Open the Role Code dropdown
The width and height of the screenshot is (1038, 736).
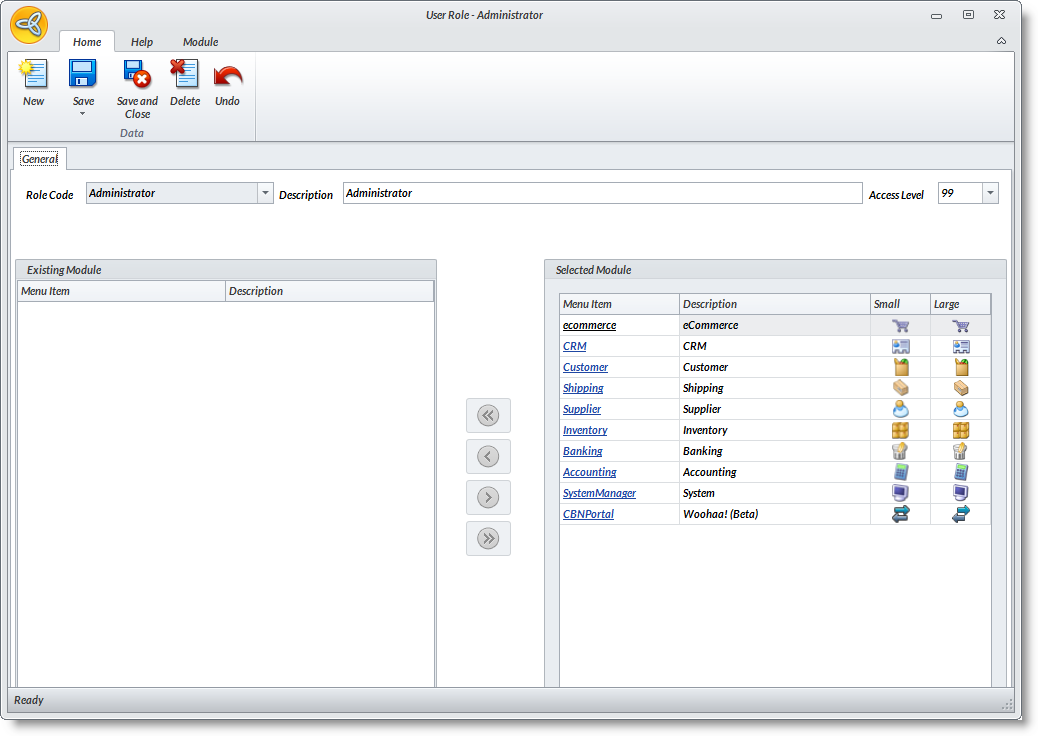[265, 193]
